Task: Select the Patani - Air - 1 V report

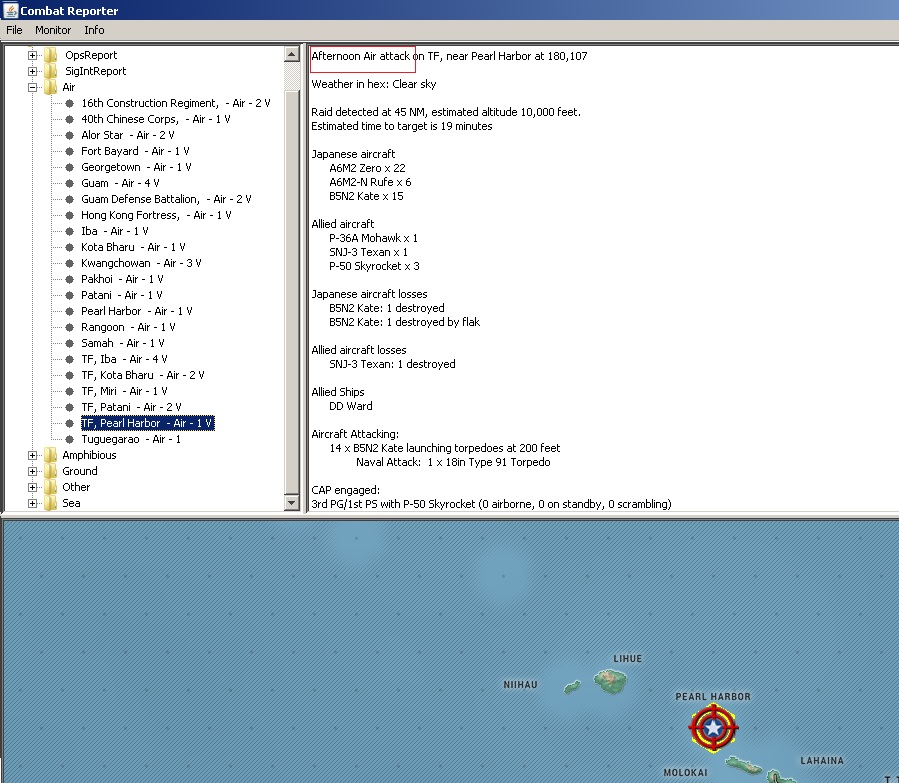Action: (x=122, y=295)
